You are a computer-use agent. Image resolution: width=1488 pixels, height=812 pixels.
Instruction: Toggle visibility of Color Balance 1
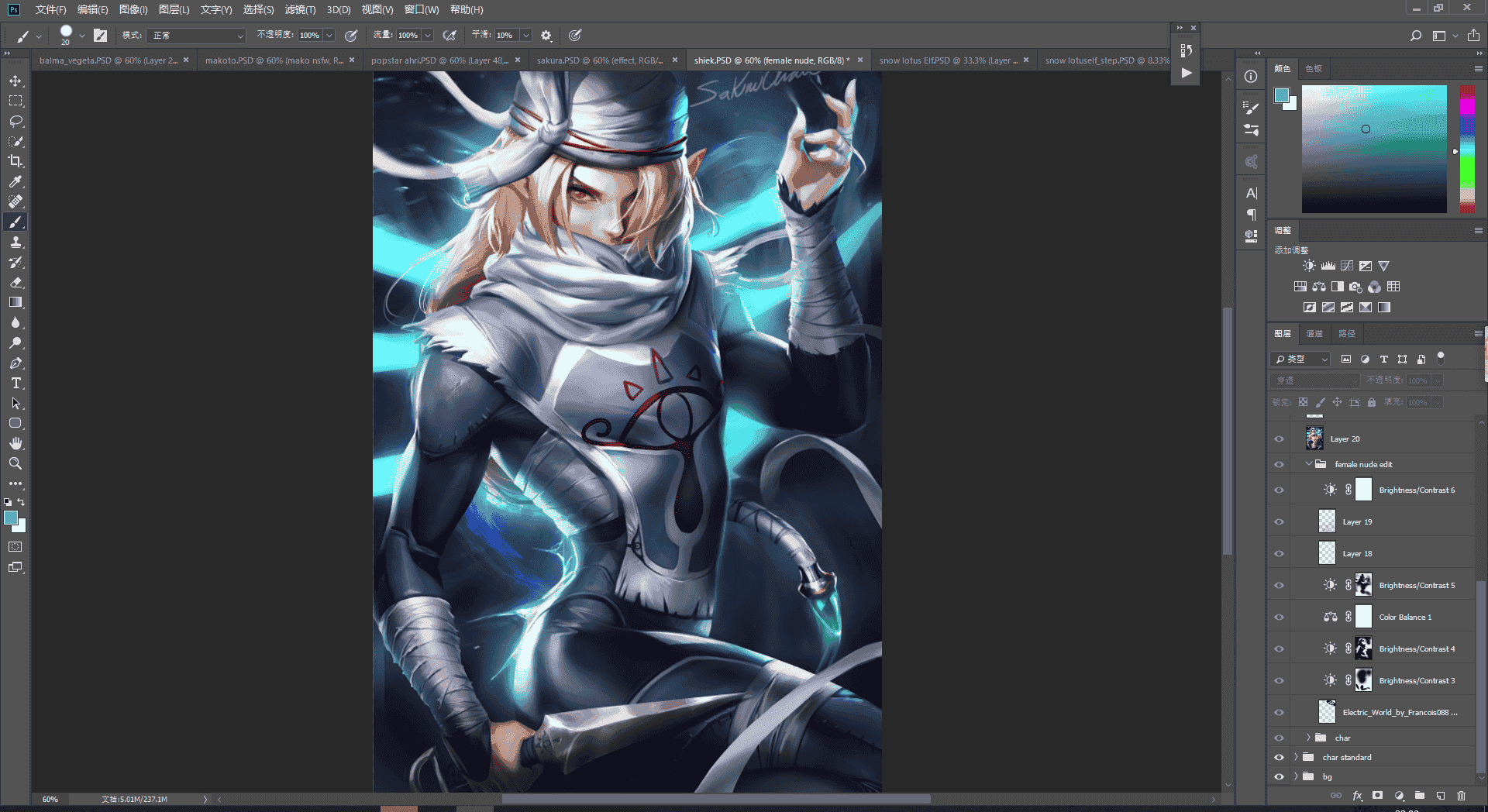[1279, 618]
